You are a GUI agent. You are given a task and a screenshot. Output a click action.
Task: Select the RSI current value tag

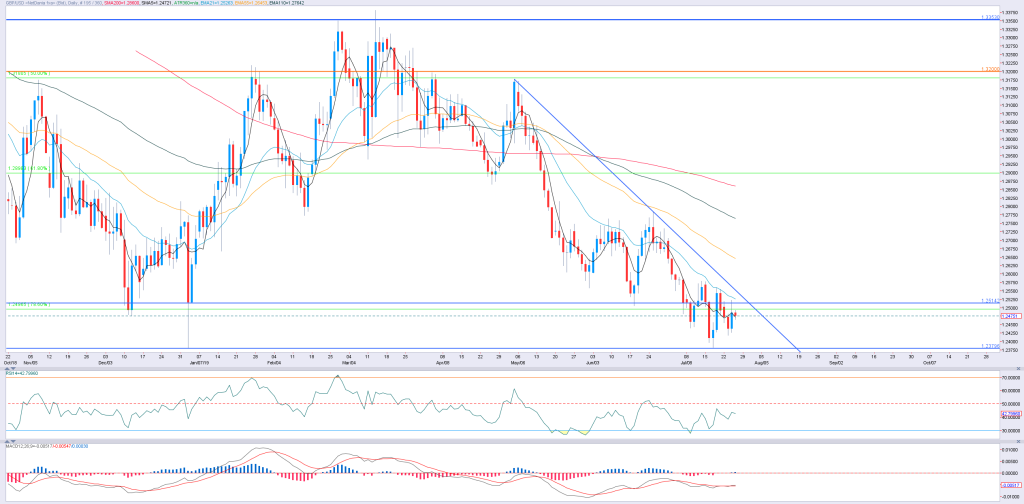coord(1009,414)
